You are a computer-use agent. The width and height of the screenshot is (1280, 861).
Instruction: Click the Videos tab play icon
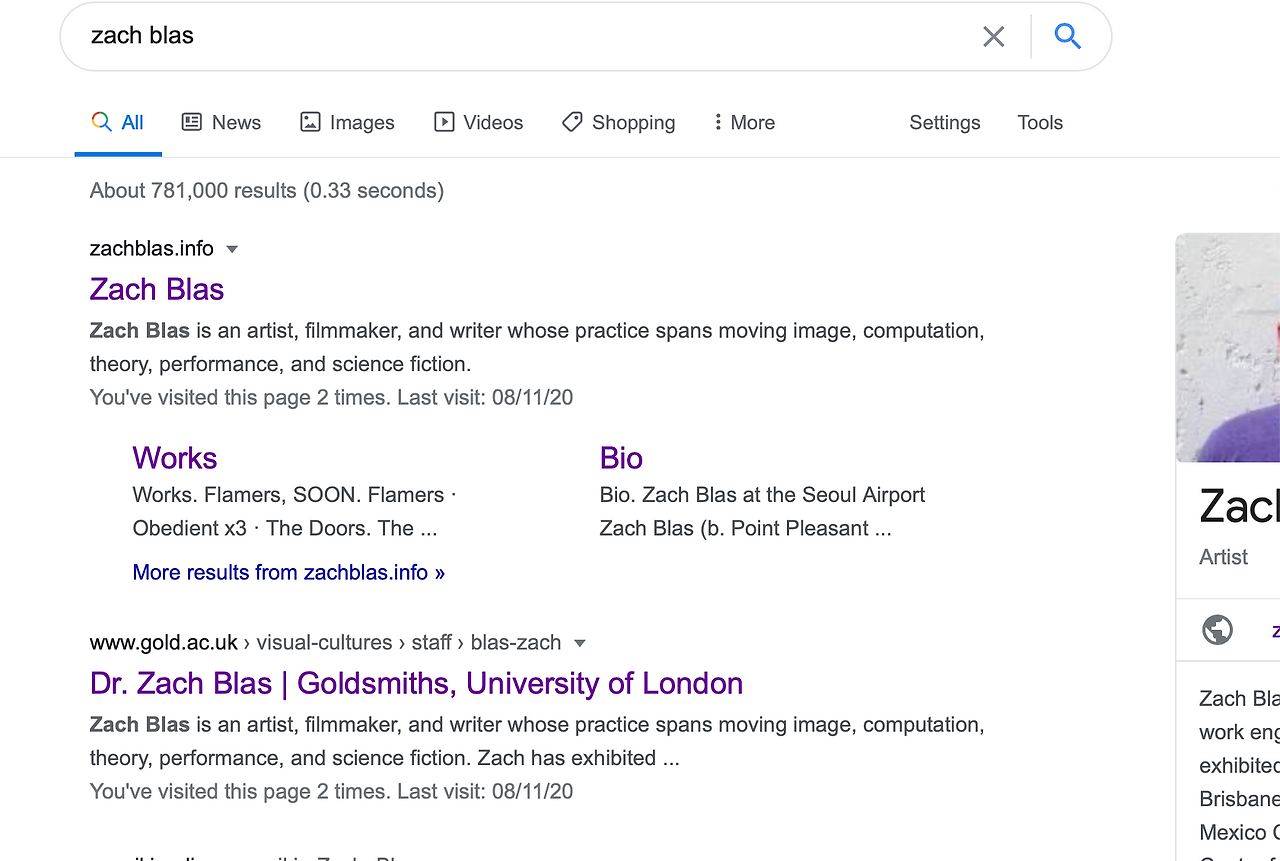click(444, 122)
